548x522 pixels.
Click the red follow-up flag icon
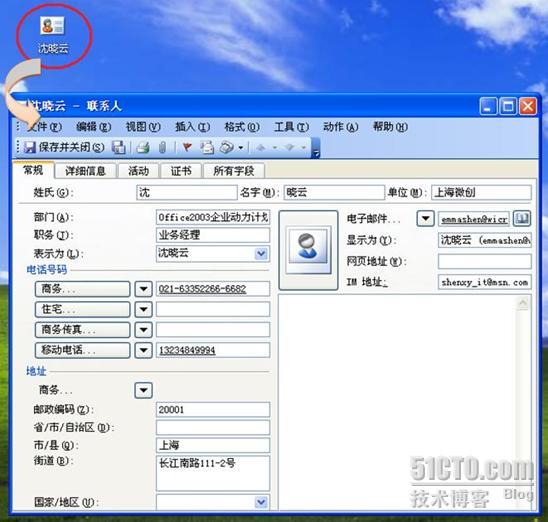(x=187, y=147)
